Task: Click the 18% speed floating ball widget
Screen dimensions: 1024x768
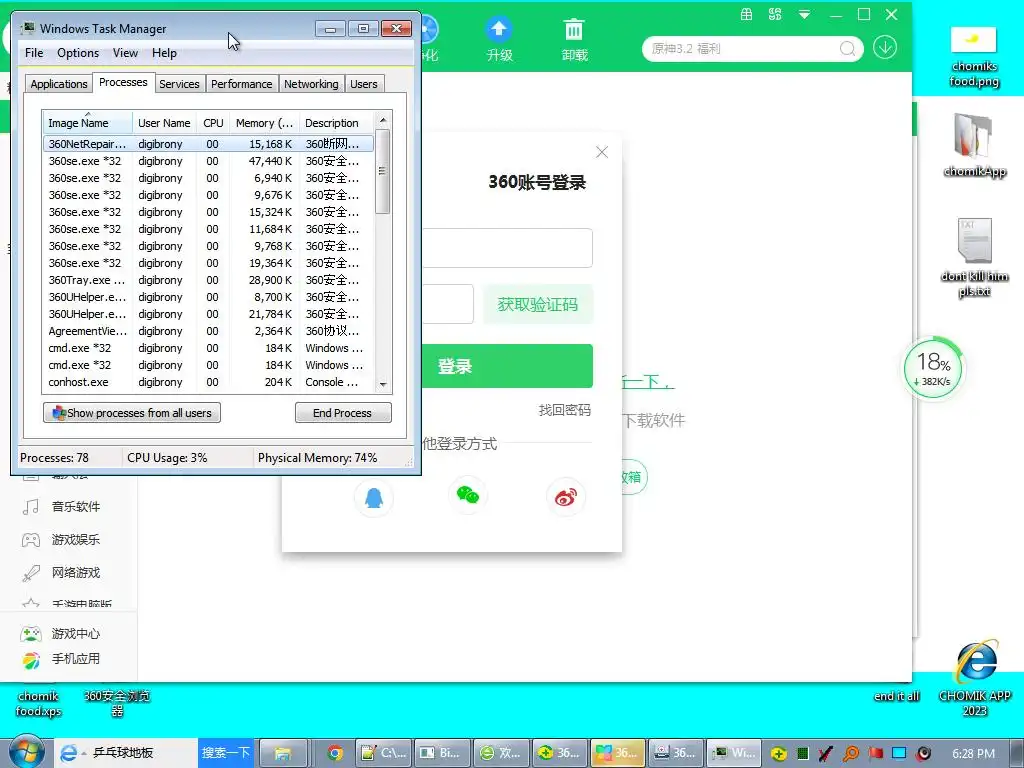Action: point(933,369)
